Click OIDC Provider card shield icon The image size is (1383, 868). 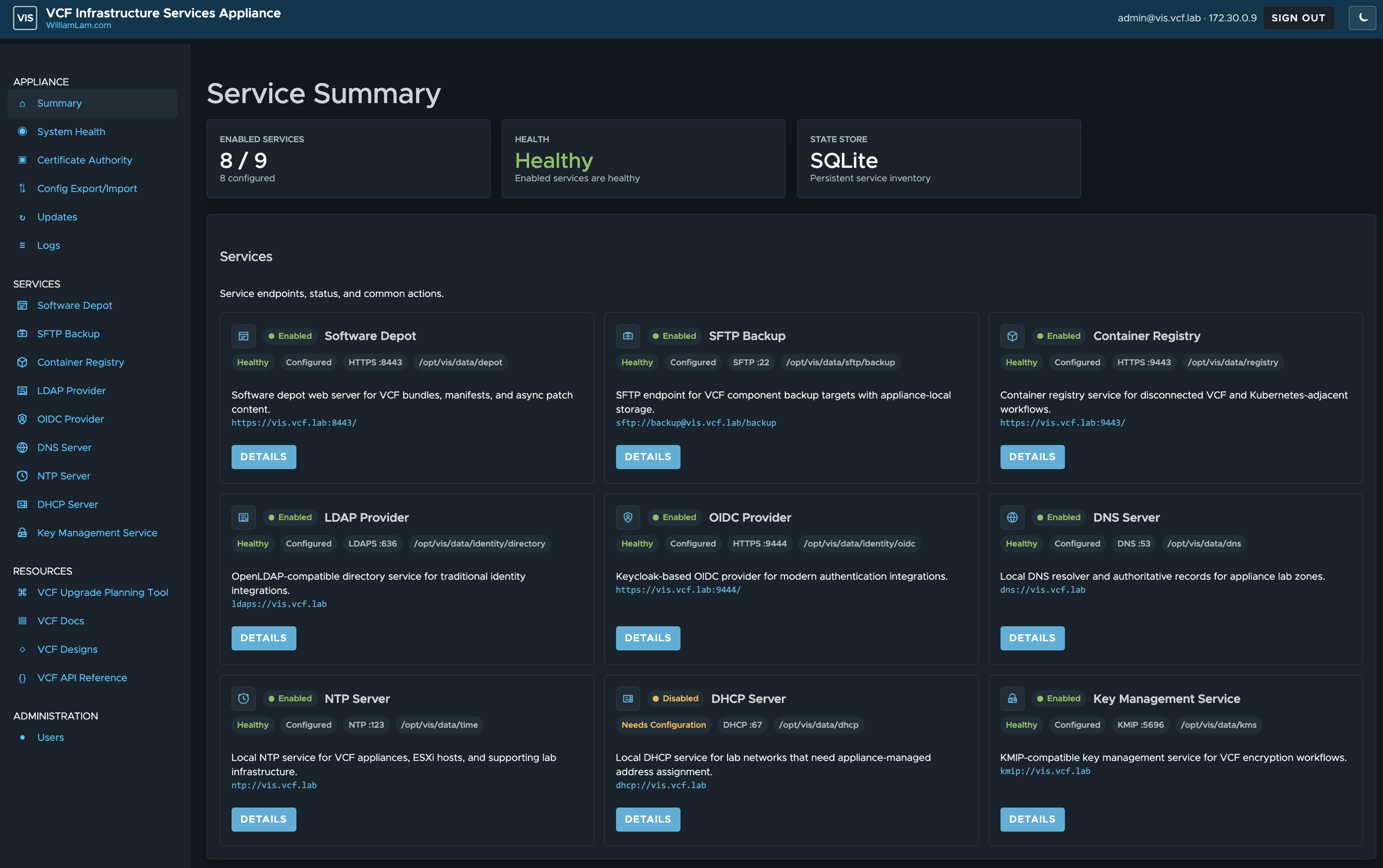coord(628,517)
